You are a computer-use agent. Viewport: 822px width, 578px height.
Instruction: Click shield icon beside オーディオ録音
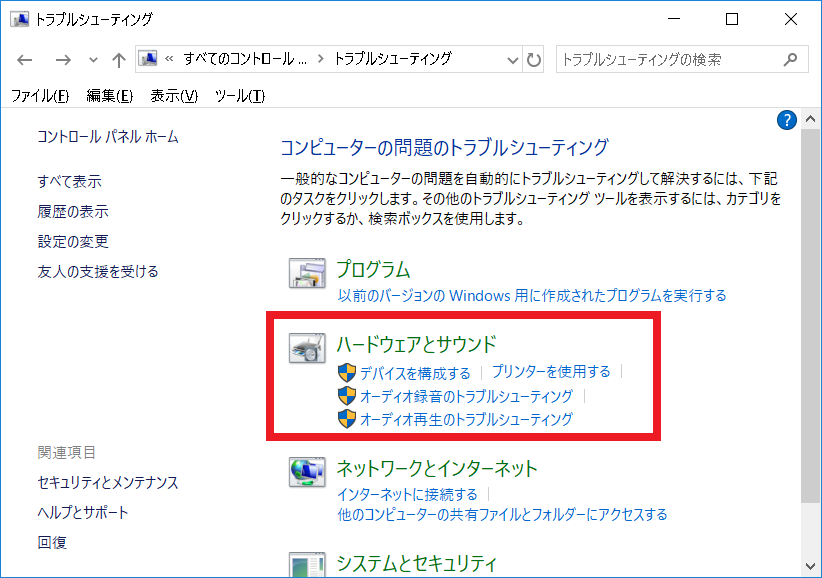[347, 396]
